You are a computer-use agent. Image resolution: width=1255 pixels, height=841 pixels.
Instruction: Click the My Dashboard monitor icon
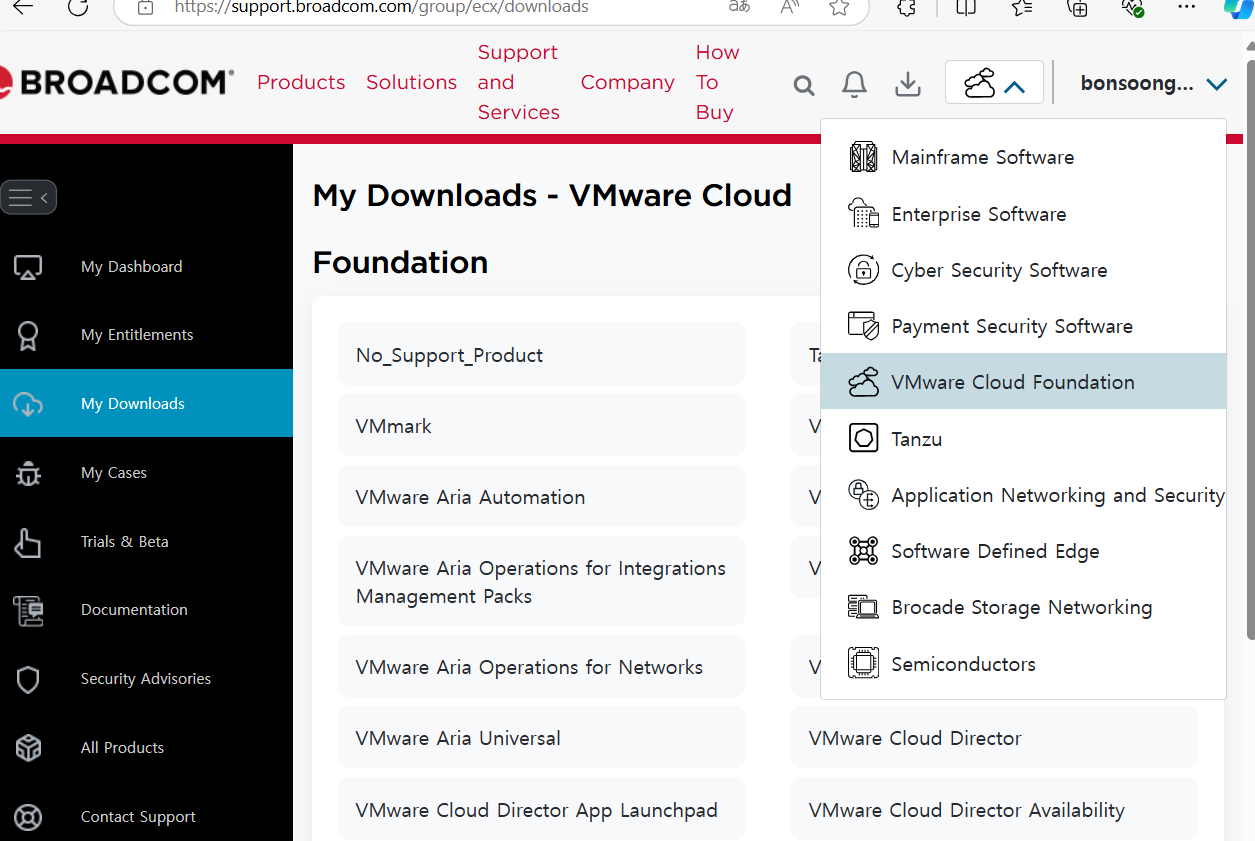[28, 268]
